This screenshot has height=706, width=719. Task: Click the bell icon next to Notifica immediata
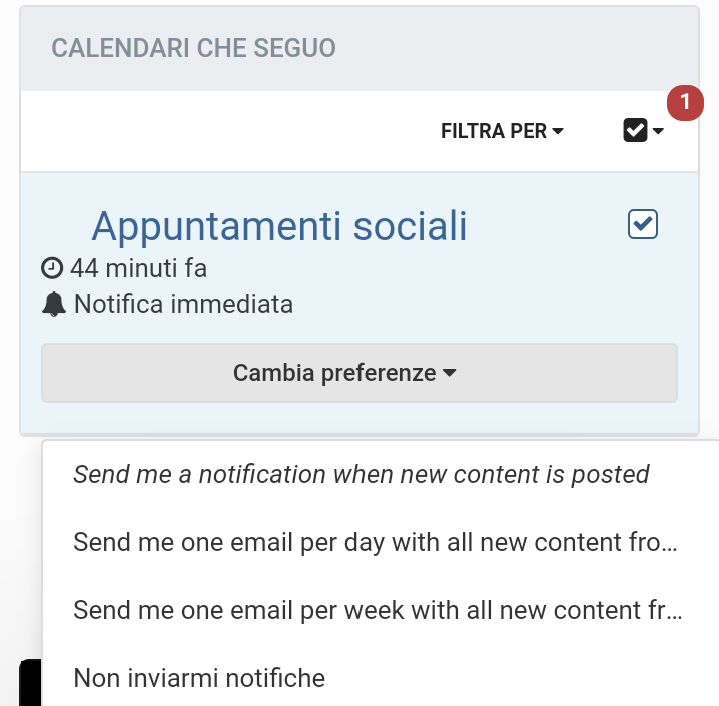tap(54, 304)
